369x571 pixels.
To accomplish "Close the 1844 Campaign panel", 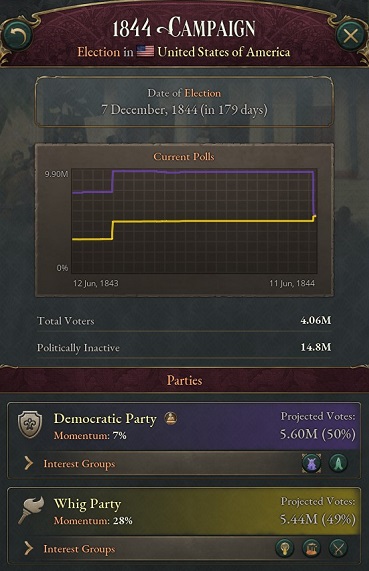I will [x=350, y=36].
